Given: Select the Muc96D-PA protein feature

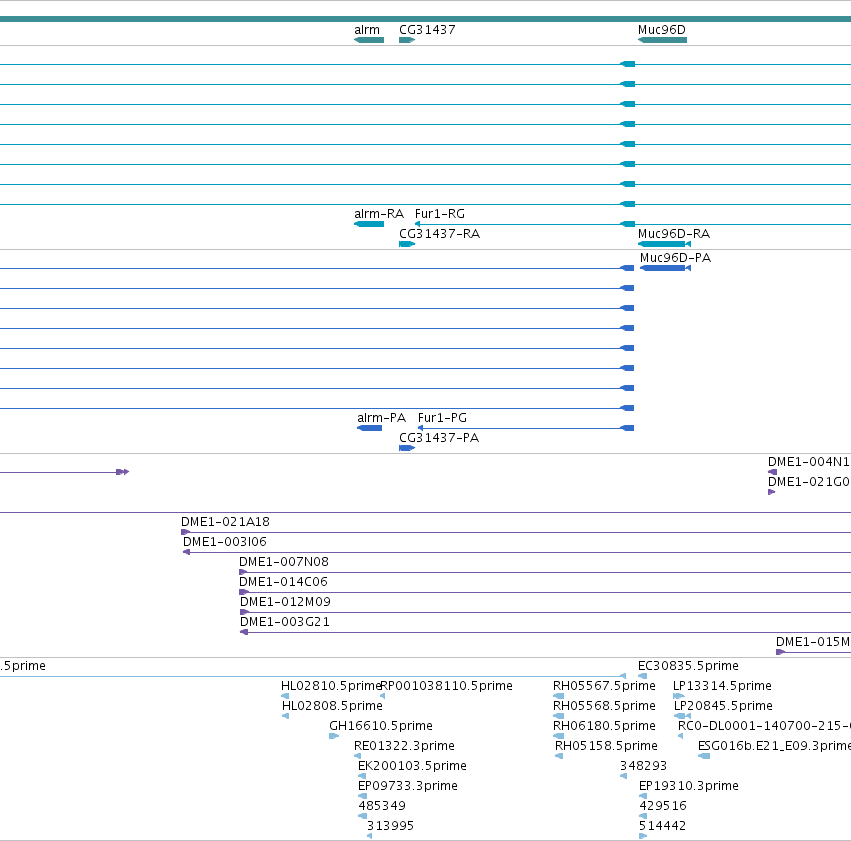Looking at the screenshot, I should [665, 268].
